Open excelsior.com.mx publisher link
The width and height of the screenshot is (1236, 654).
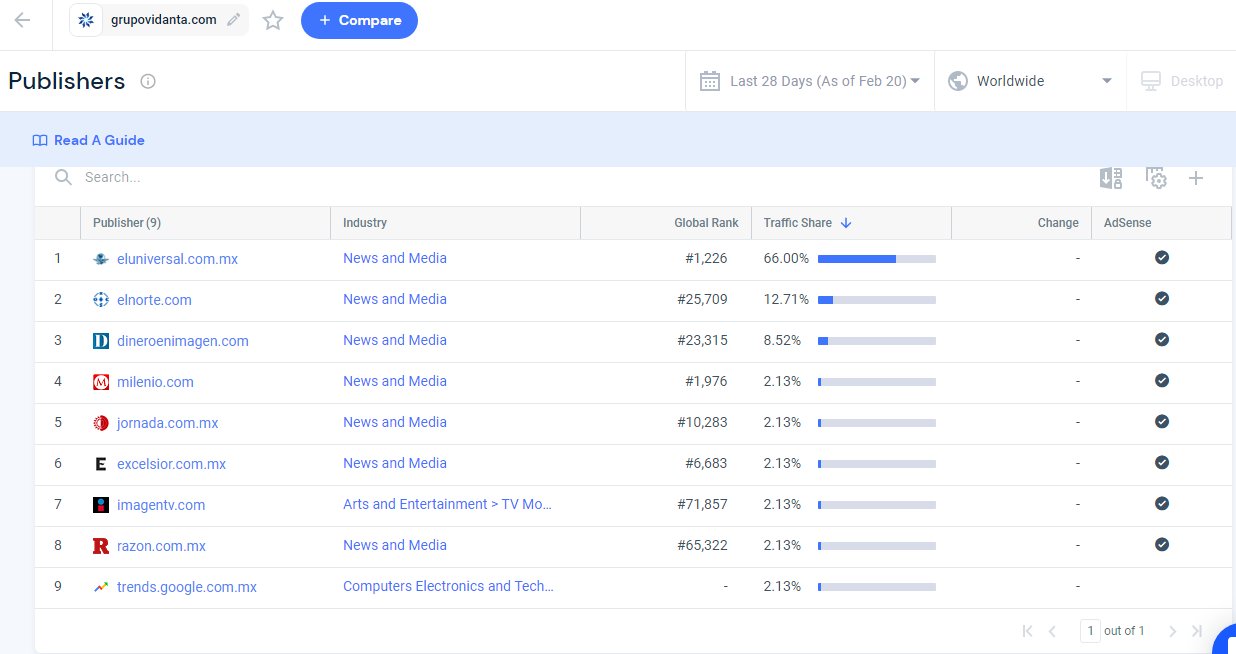171,464
